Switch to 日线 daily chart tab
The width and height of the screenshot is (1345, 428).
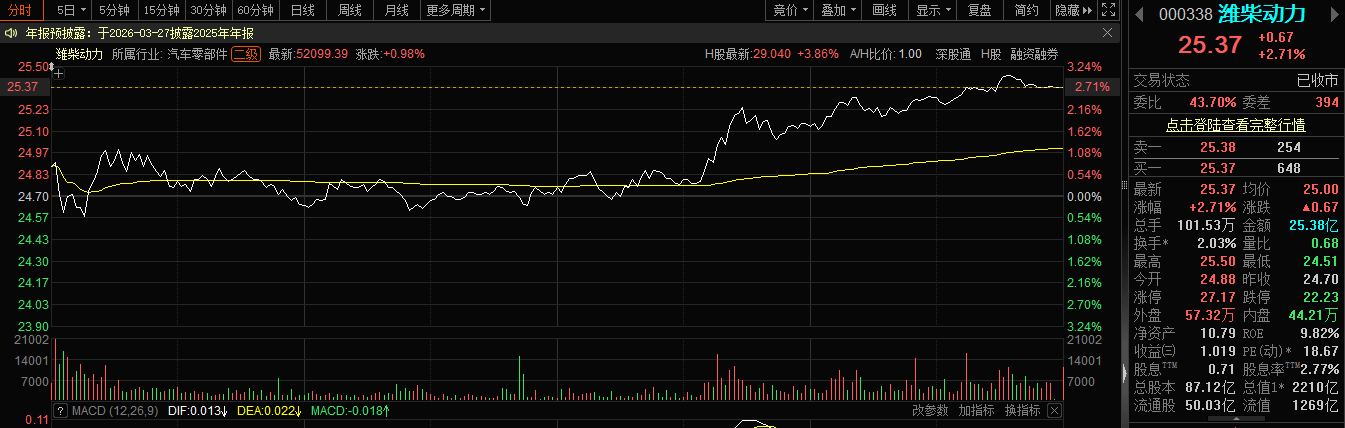302,11
